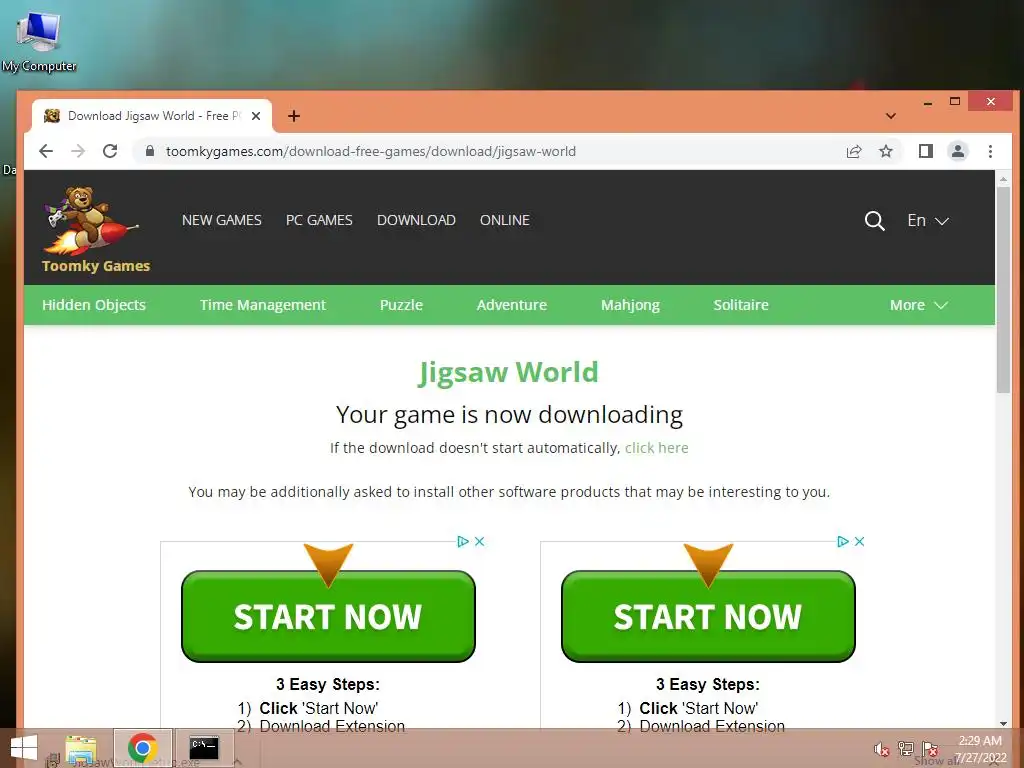Close left ad with X icon
The width and height of the screenshot is (1024, 768).
pyautogui.click(x=479, y=541)
